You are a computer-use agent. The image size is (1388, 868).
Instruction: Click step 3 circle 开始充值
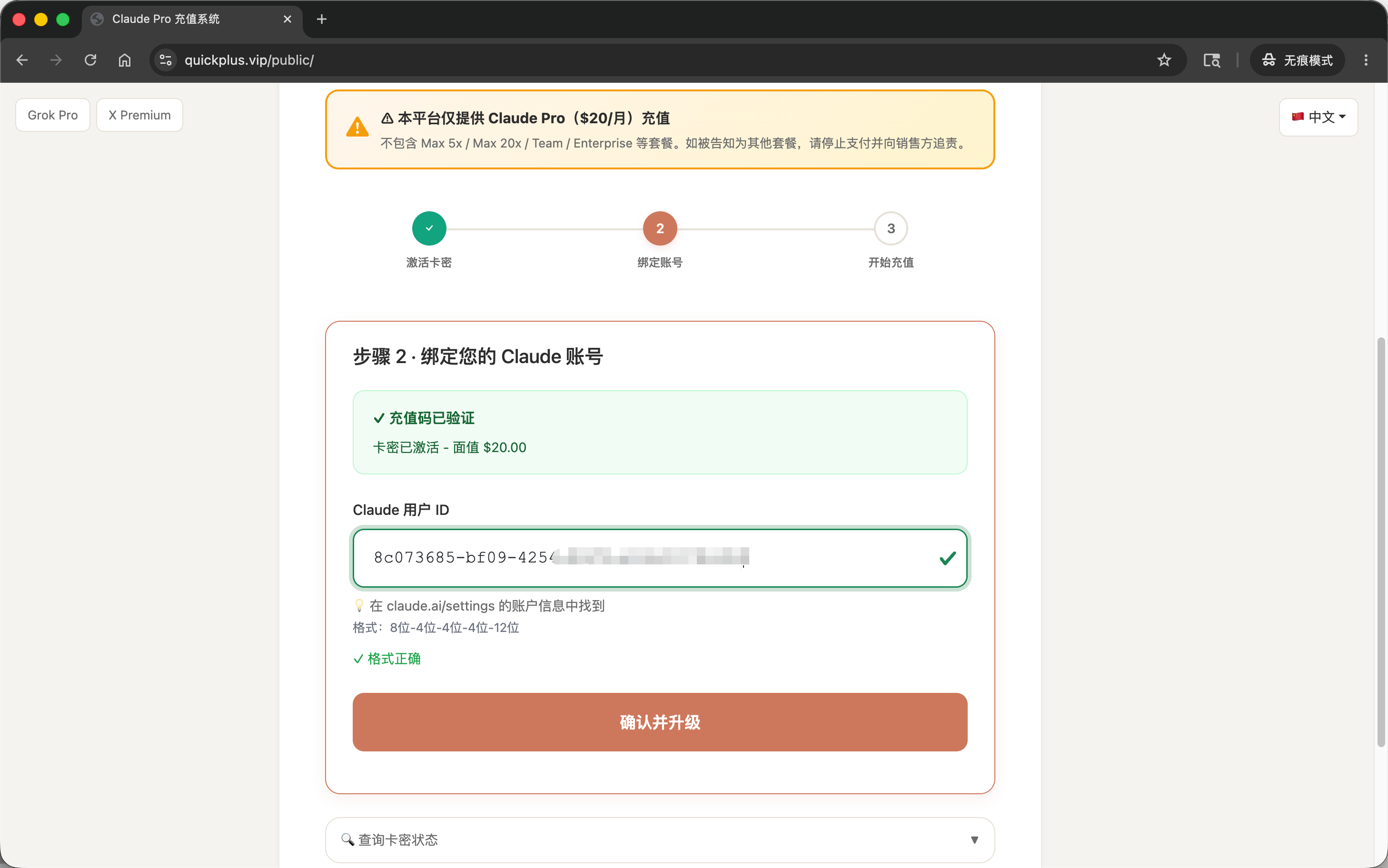tap(890, 228)
